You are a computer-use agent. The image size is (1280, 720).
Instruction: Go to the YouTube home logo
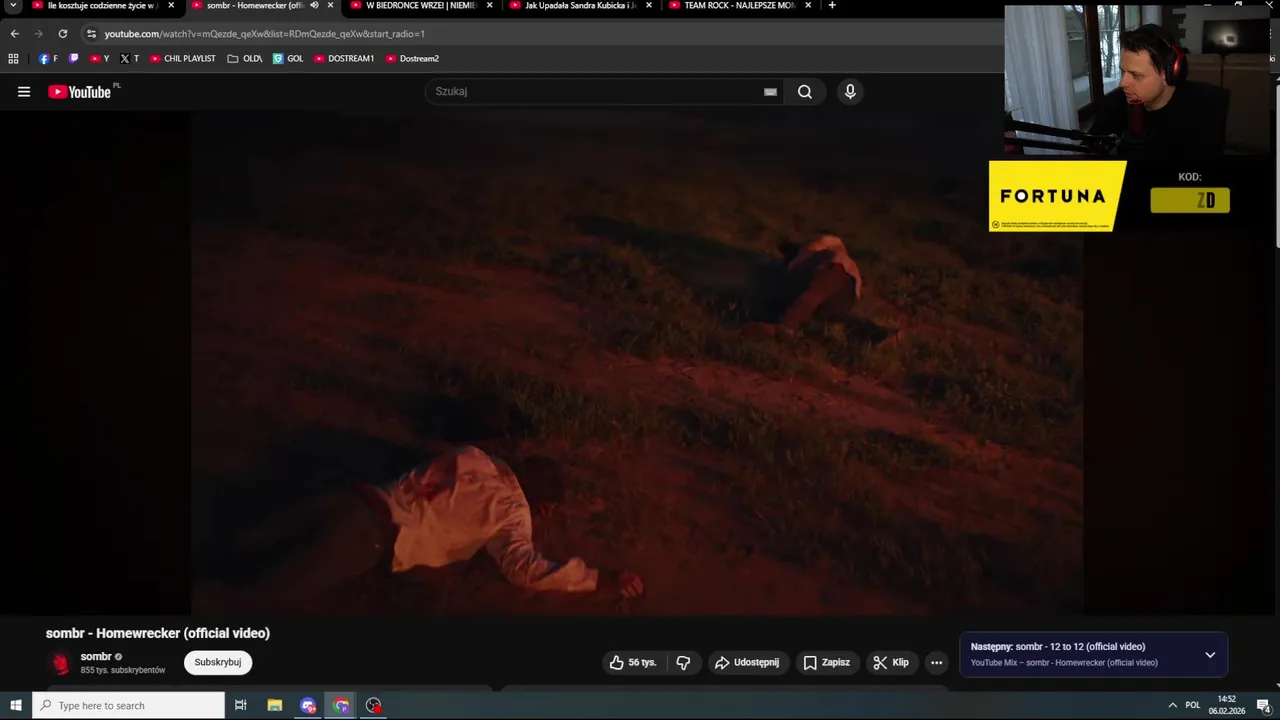tap(79, 92)
